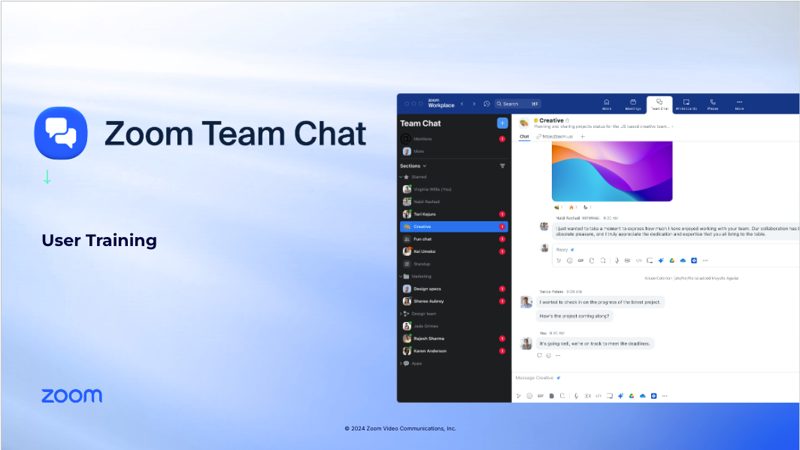The height and width of the screenshot is (450, 800).
Task: Open the Jada Grimes chat
Action: [x=454, y=326]
